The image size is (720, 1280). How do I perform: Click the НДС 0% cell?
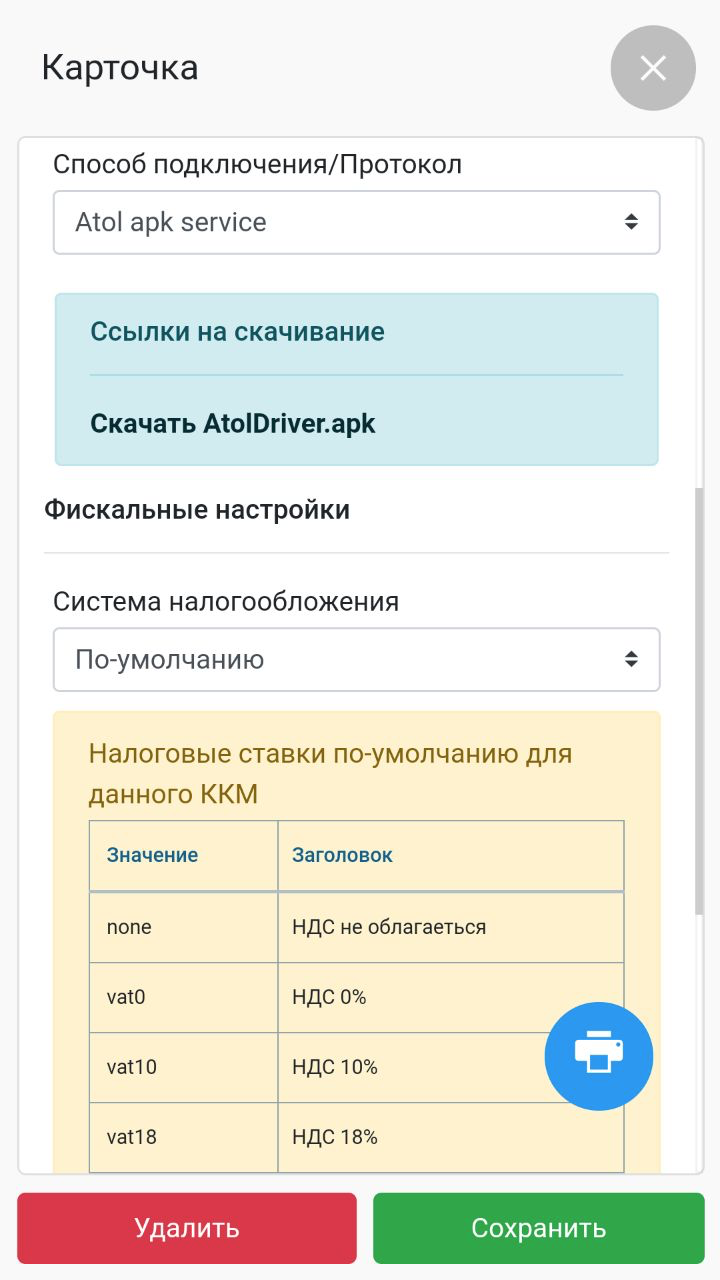(330, 997)
